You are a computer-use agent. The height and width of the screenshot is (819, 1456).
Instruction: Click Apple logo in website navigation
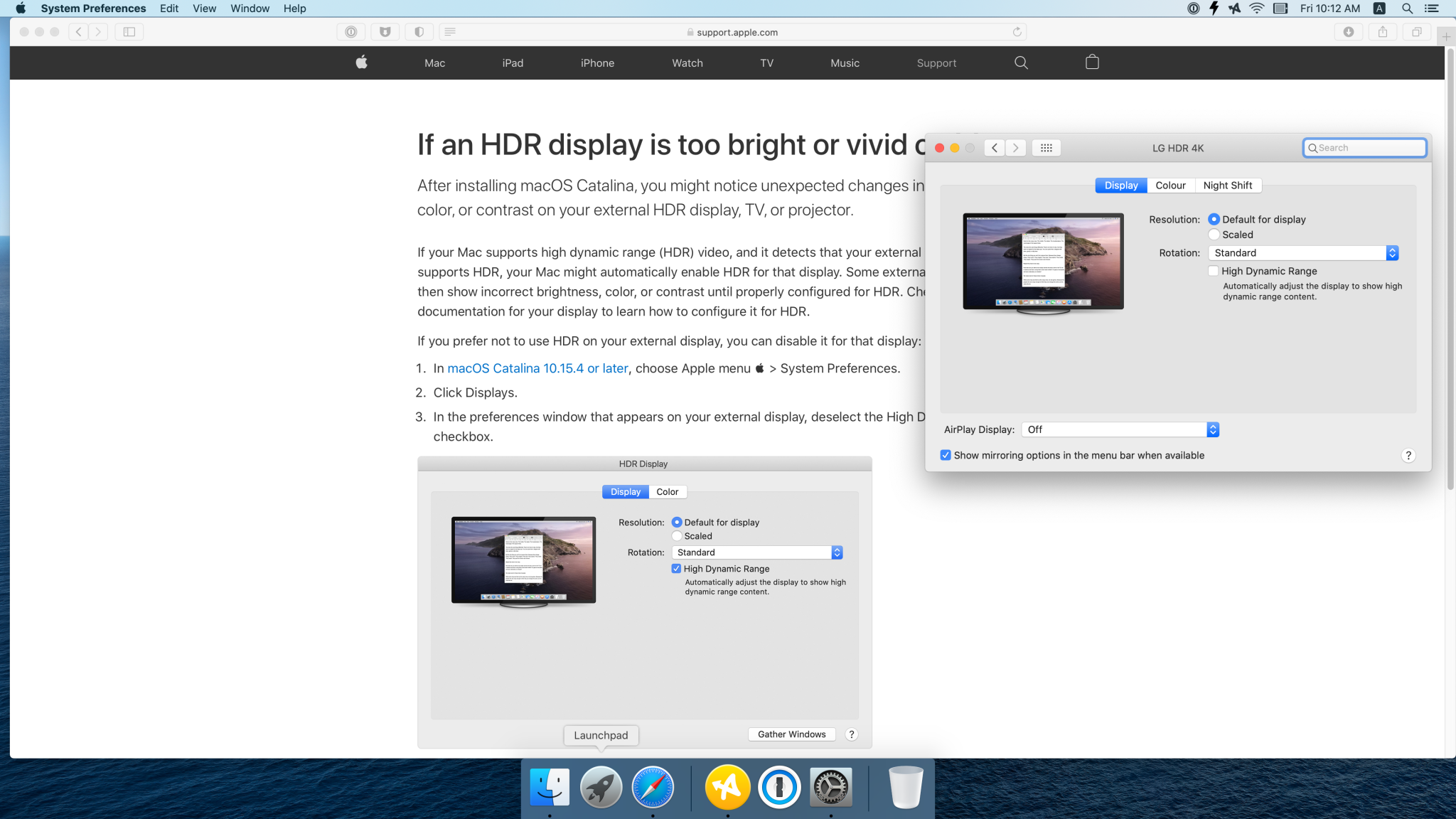coord(361,63)
